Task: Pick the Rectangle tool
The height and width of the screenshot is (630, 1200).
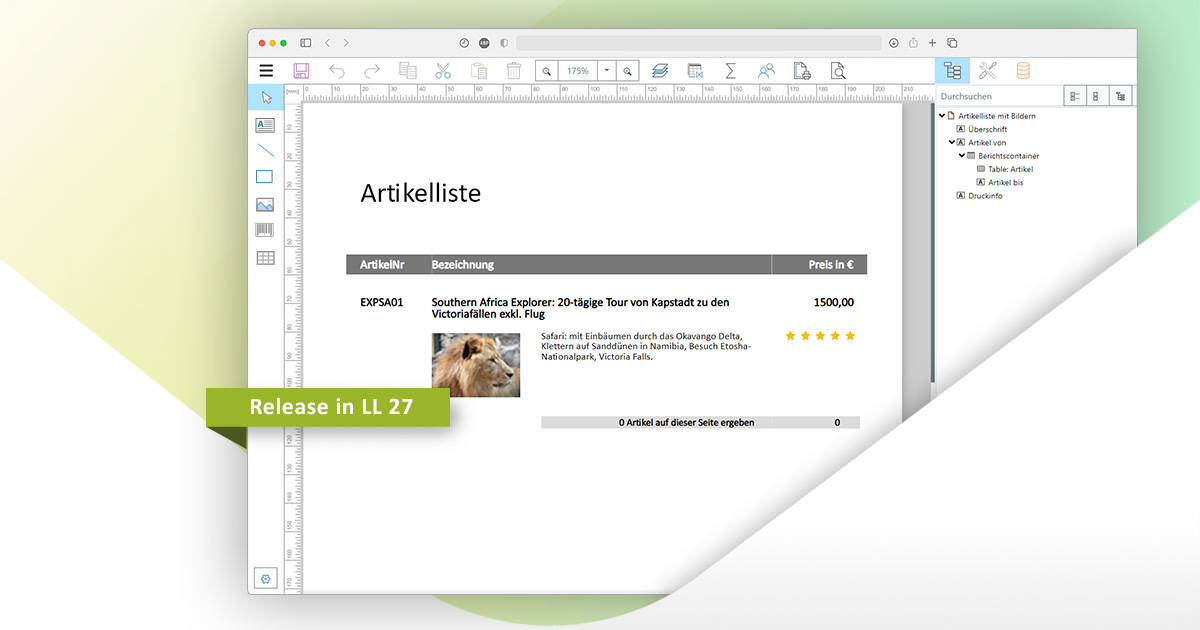Action: pyautogui.click(x=265, y=176)
